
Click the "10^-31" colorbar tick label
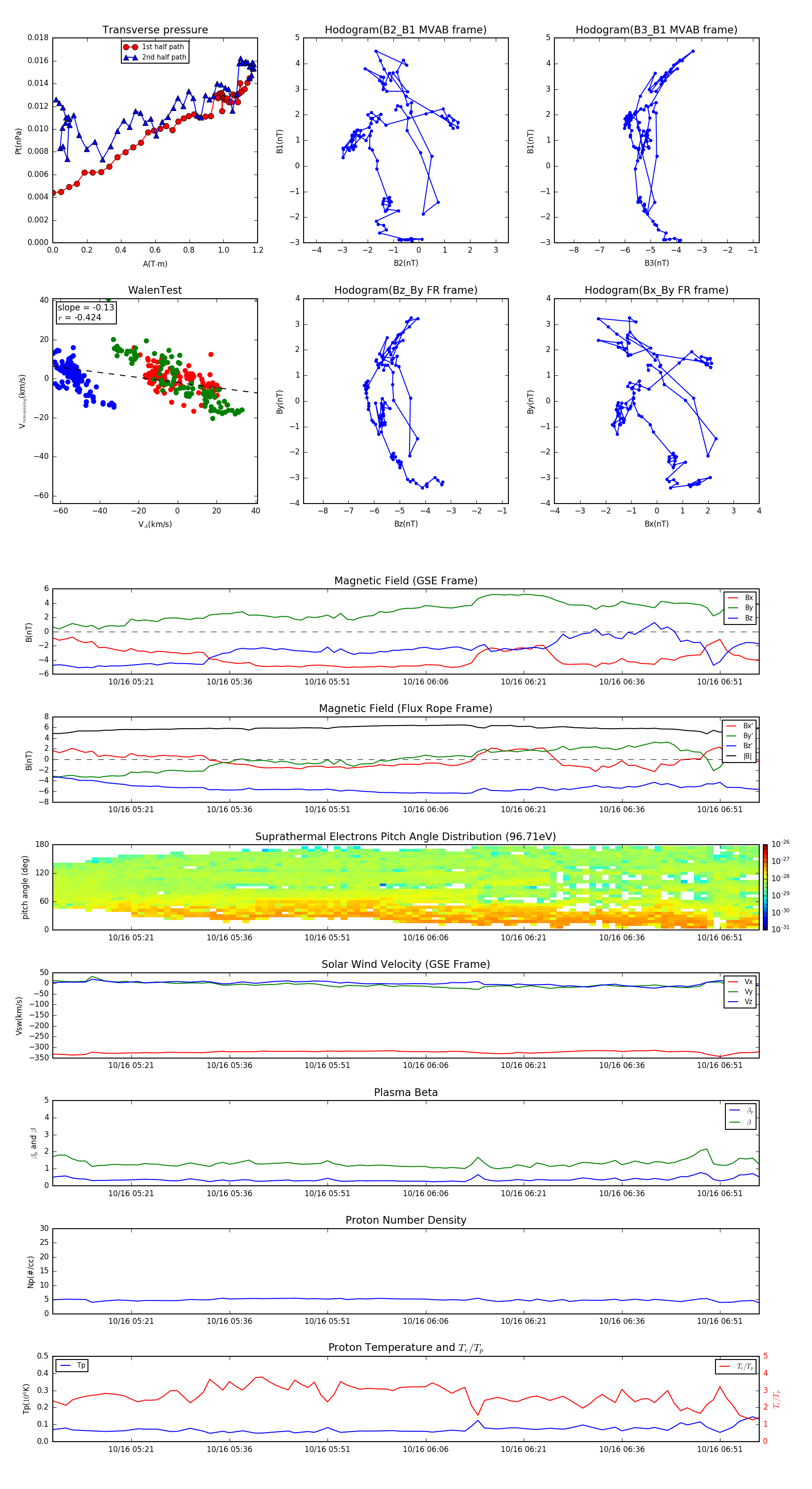tap(780, 929)
